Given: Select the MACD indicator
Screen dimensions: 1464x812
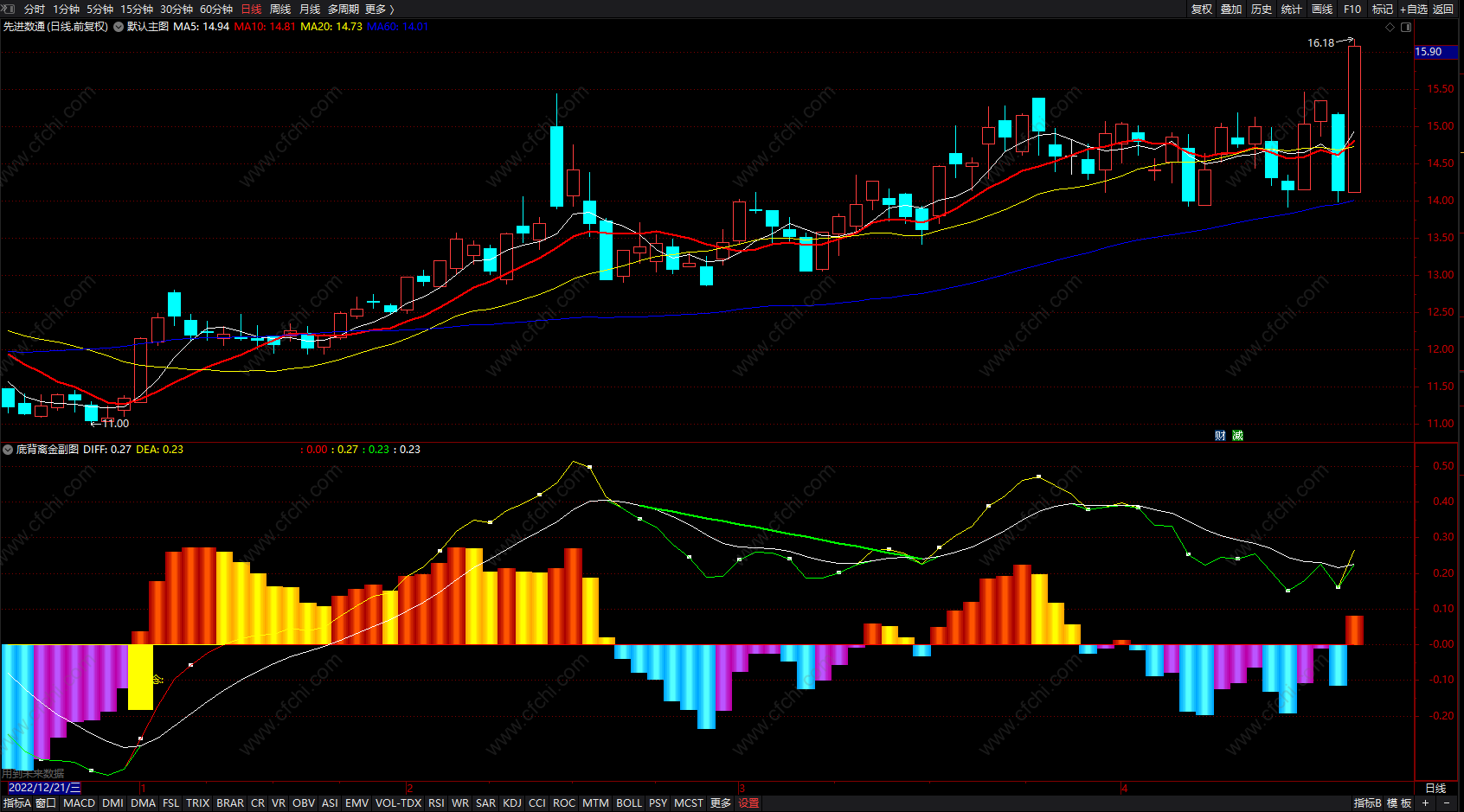Looking at the screenshot, I should pos(80,803).
